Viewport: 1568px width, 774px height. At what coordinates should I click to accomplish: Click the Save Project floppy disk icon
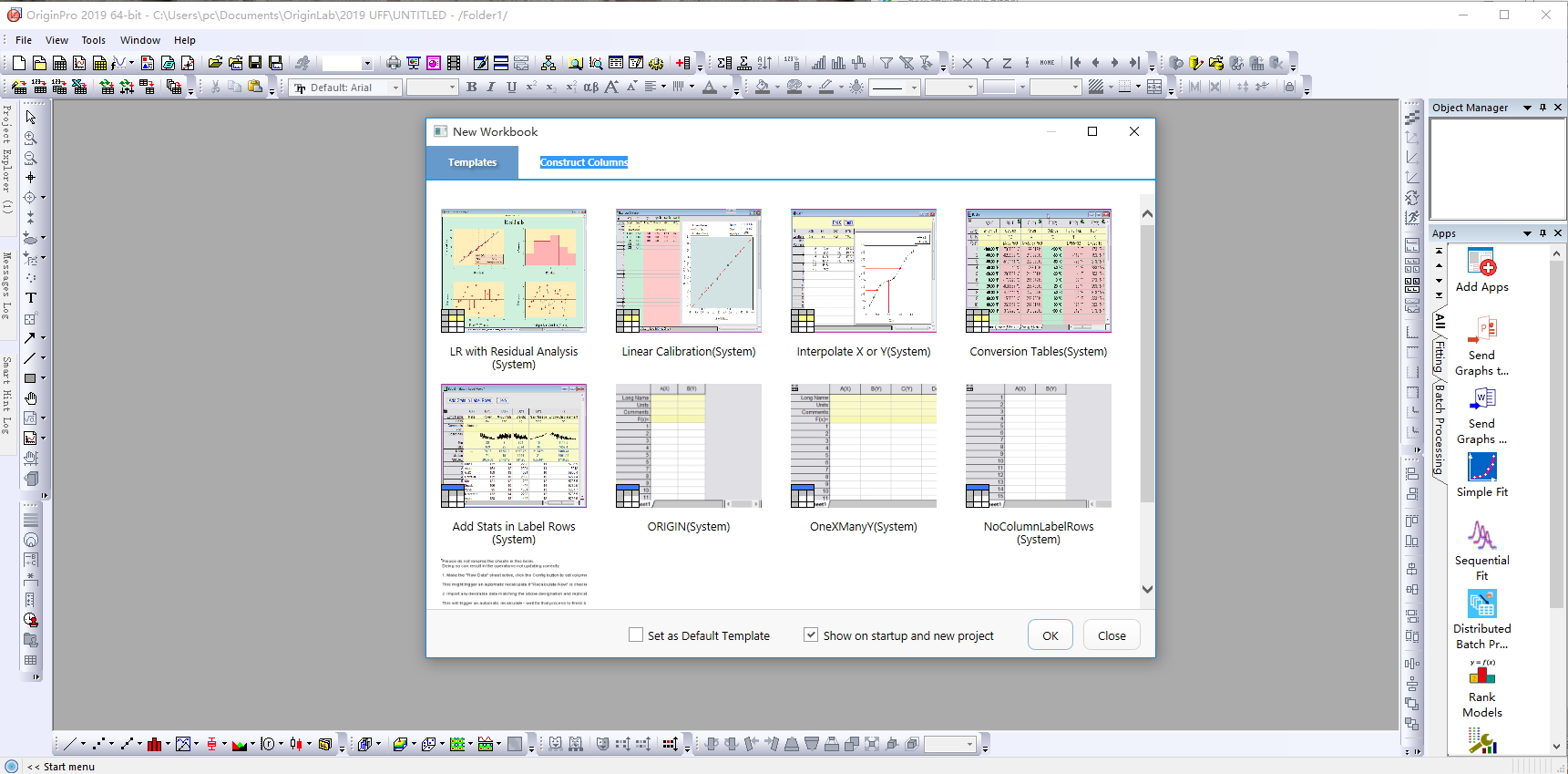pyautogui.click(x=255, y=63)
